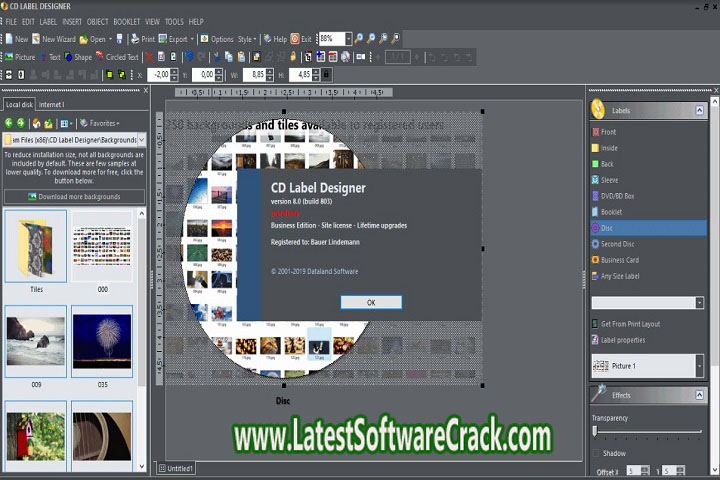Open the backgrounds folder path dropdown
Image resolution: width=720 pixels, height=480 pixels.
click(141, 140)
